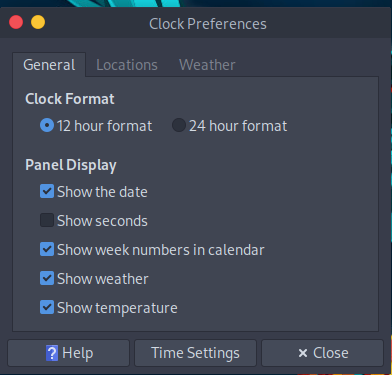The width and height of the screenshot is (392, 375).
Task: Open the Time Settings dialog
Action: [195, 353]
